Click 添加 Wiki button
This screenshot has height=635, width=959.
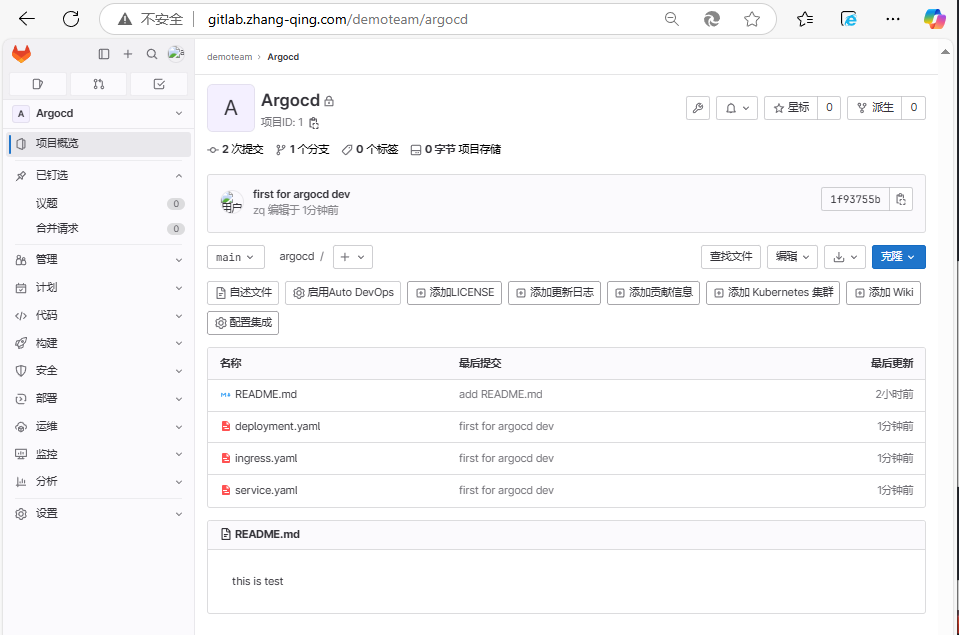click(x=883, y=292)
